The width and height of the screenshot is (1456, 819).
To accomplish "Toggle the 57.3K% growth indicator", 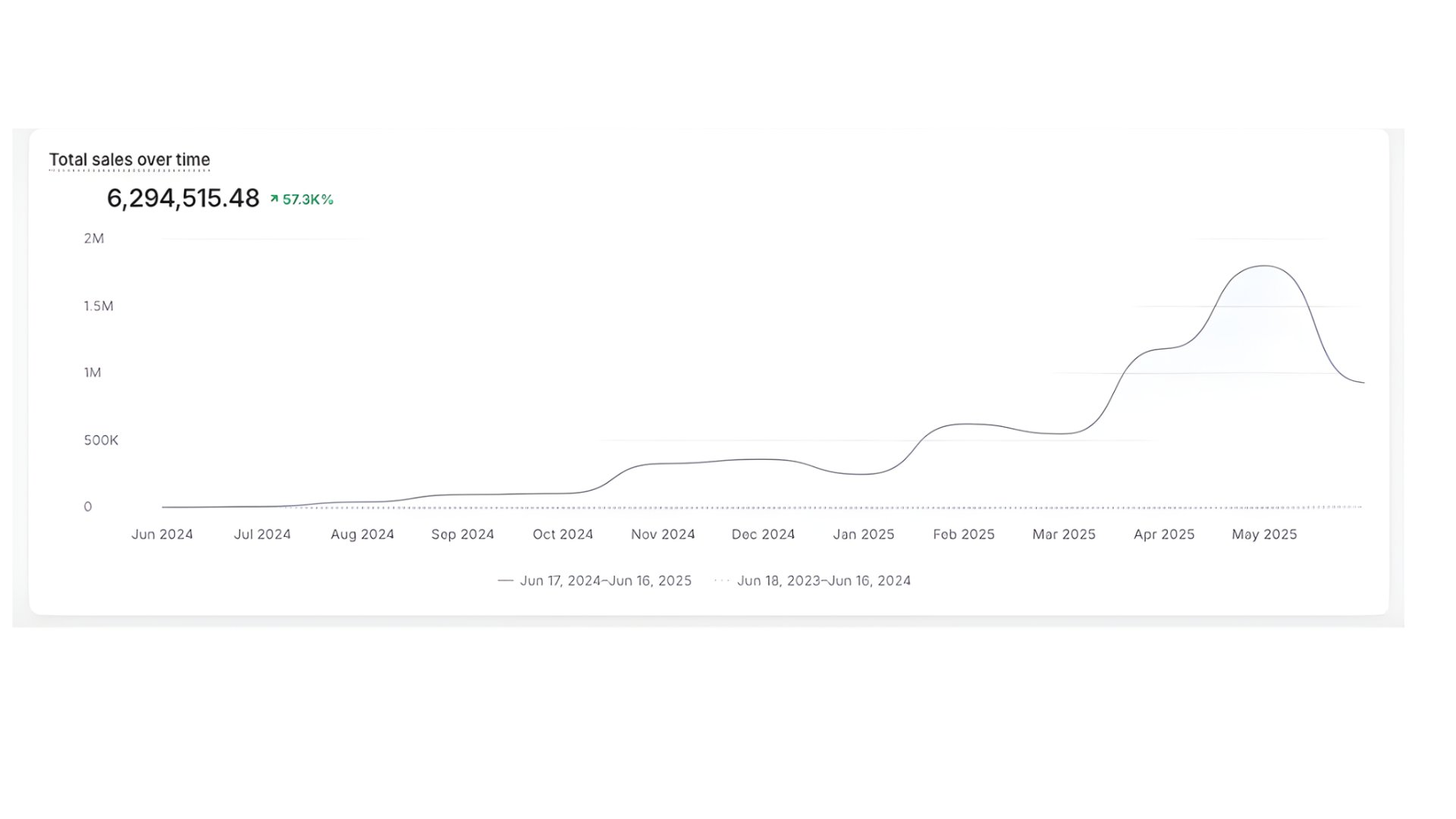I will tap(306, 199).
